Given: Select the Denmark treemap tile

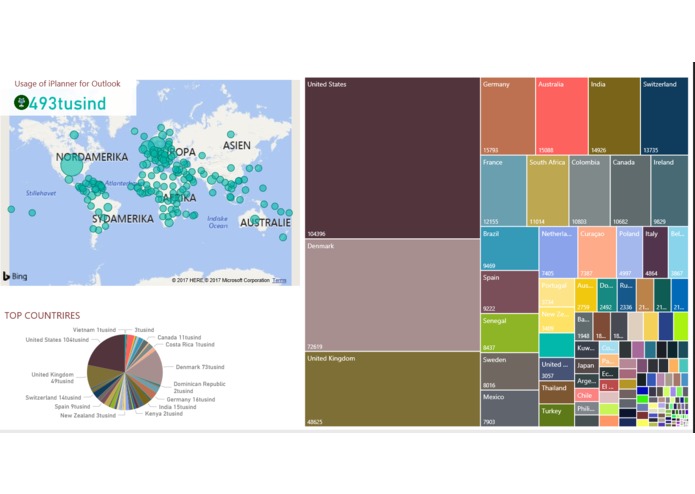Looking at the screenshot, I should tap(392, 296).
